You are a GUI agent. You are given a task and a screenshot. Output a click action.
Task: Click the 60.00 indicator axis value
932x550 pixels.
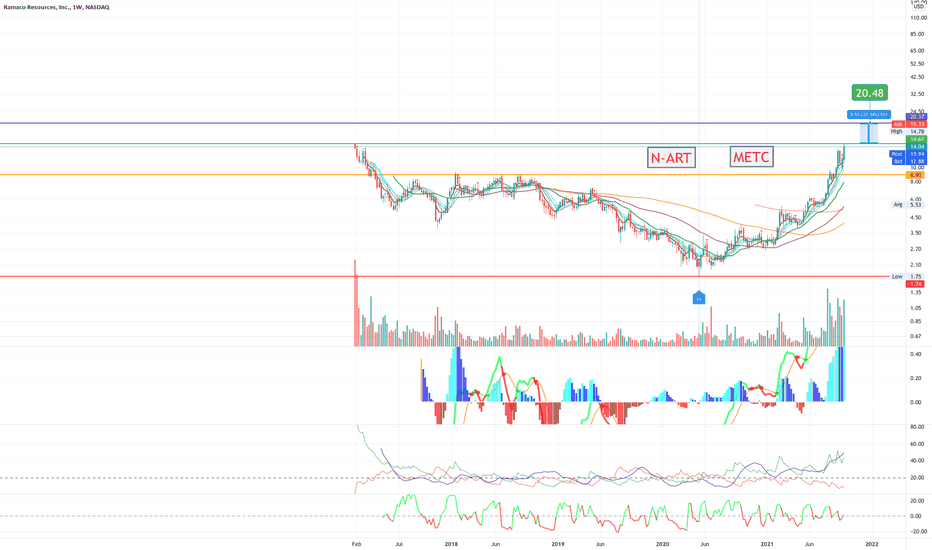pos(917,444)
